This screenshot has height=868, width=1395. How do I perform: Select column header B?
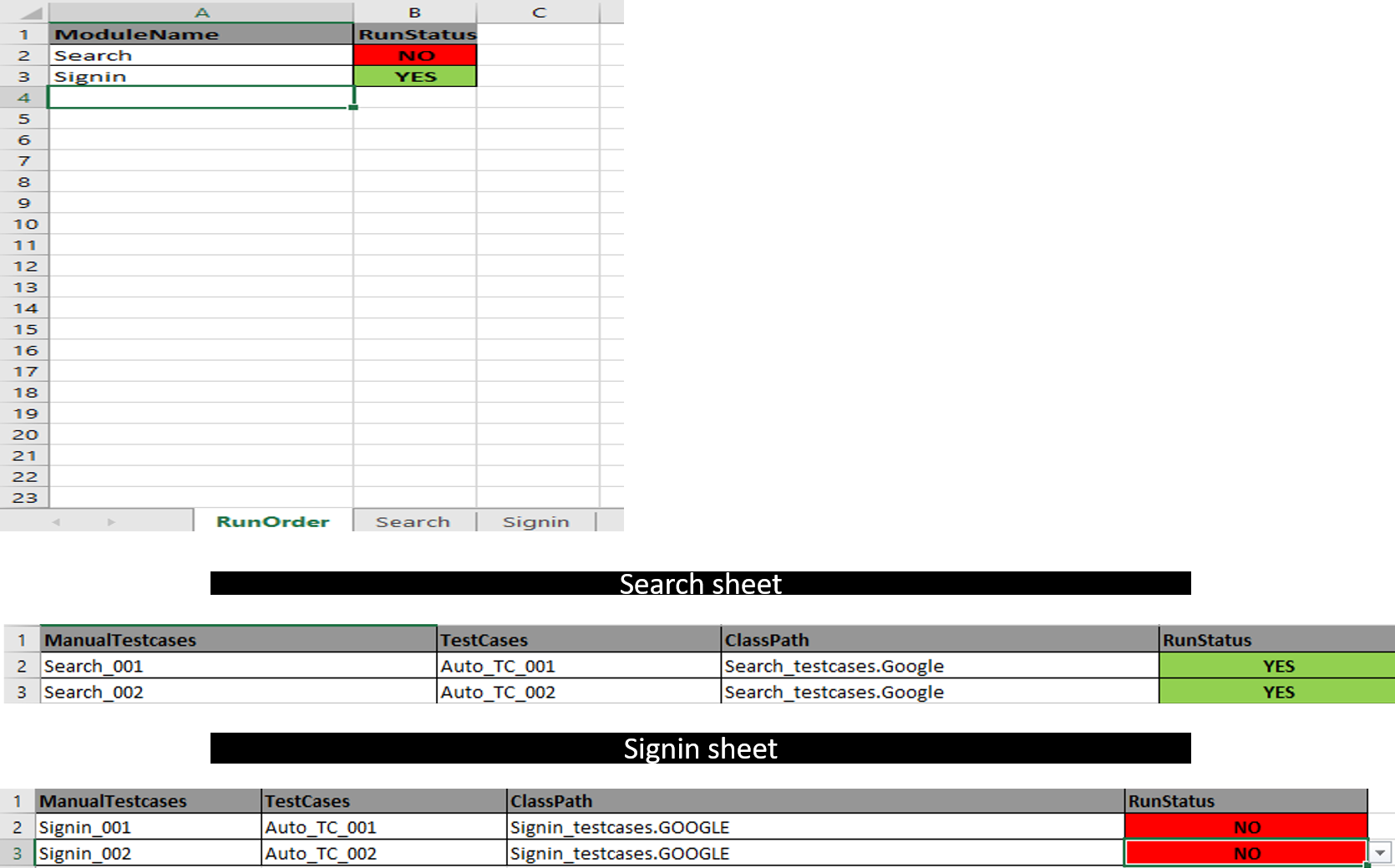point(414,12)
